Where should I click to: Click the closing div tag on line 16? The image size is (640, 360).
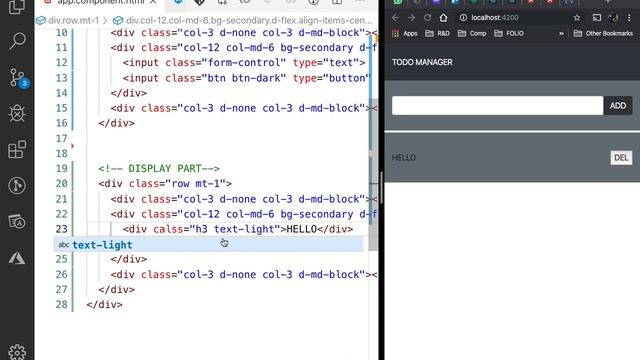point(116,123)
